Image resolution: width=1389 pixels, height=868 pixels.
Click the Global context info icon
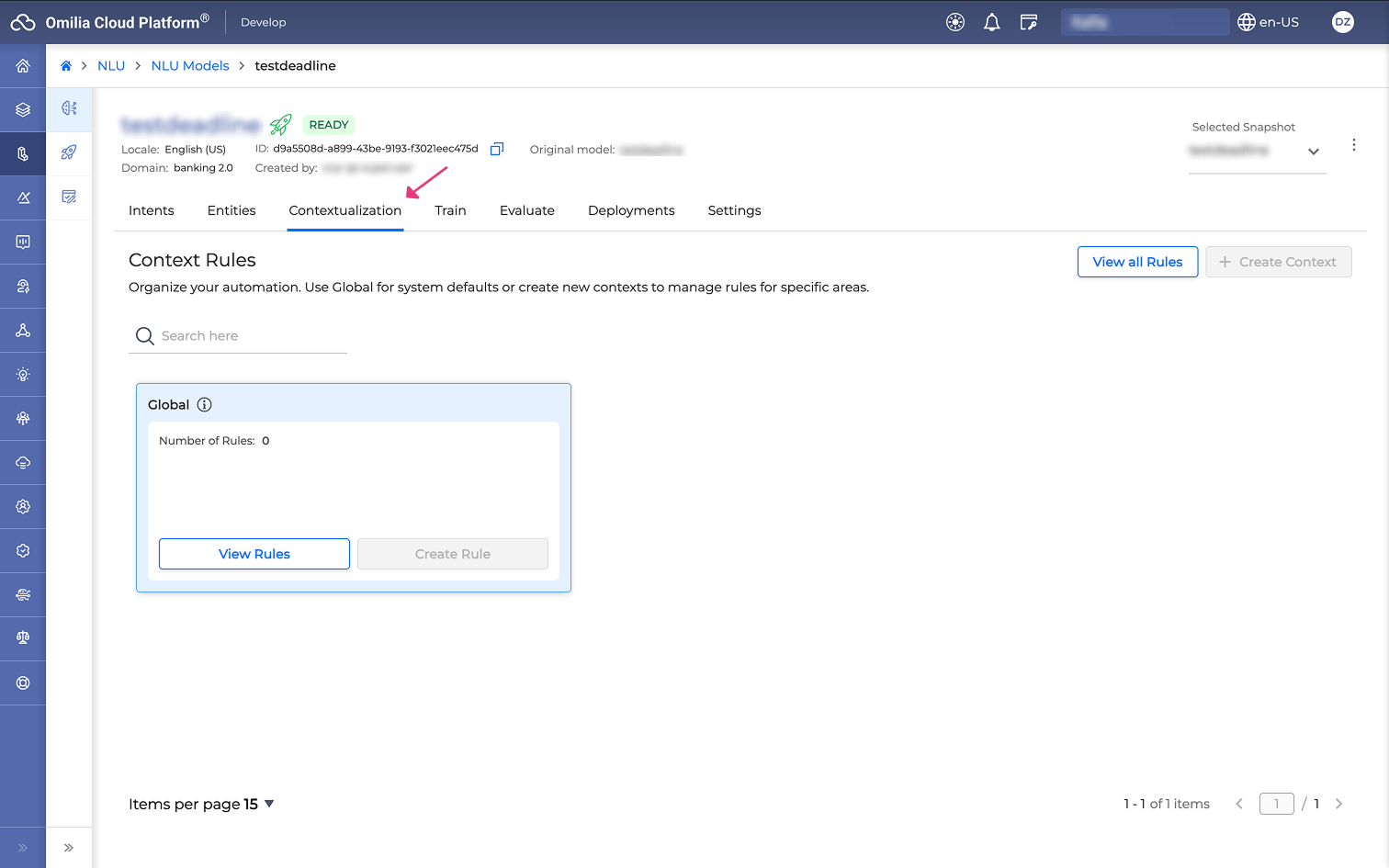(205, 405)
